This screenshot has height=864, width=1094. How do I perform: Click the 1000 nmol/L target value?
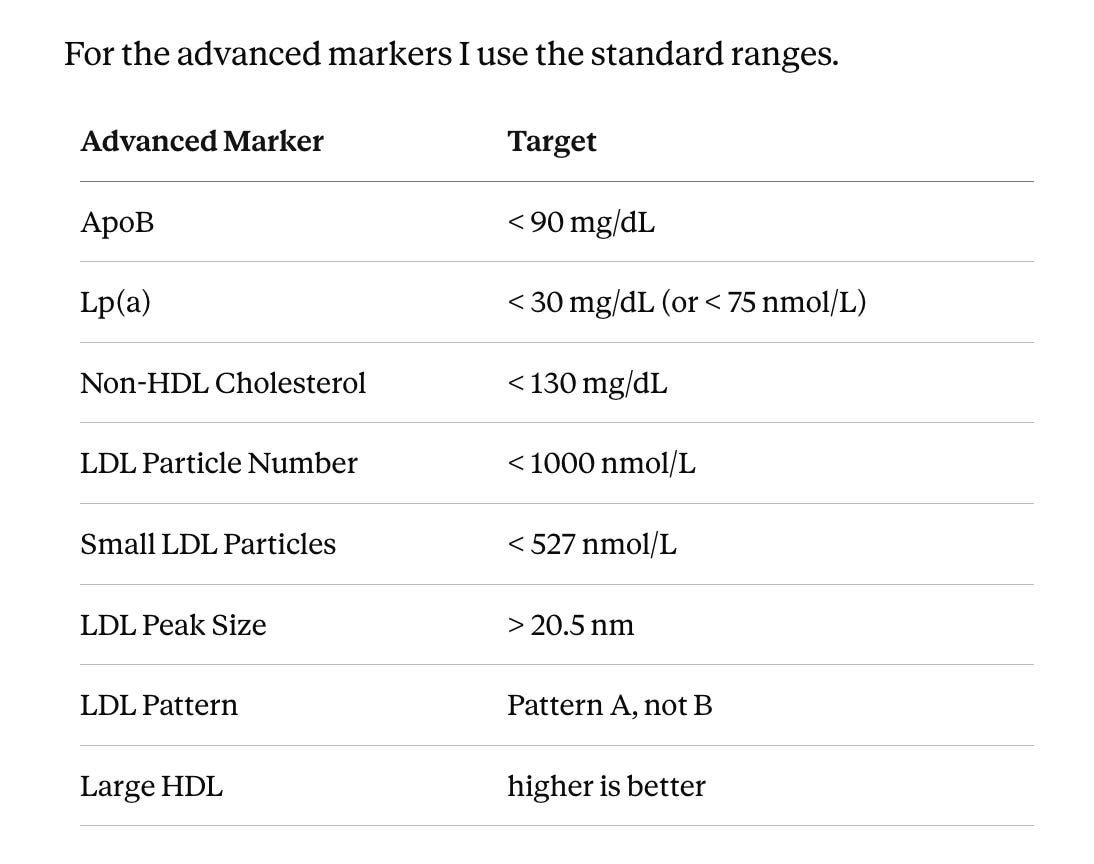click(601, 463)
